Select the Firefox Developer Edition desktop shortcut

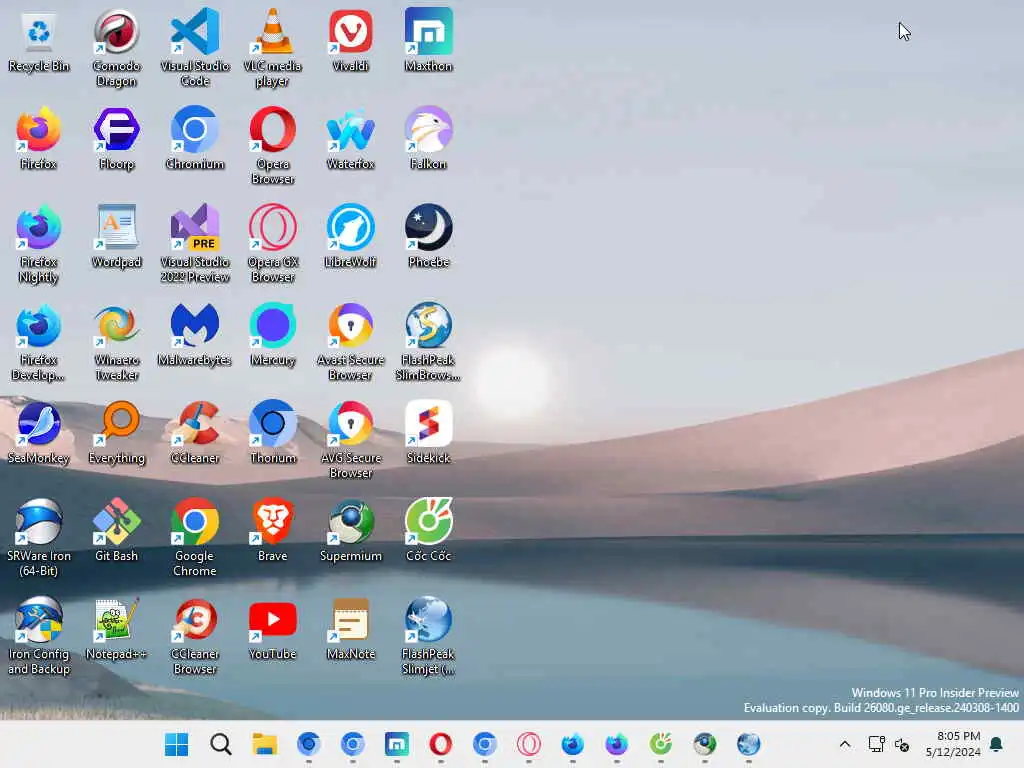[x=39, y=342]
